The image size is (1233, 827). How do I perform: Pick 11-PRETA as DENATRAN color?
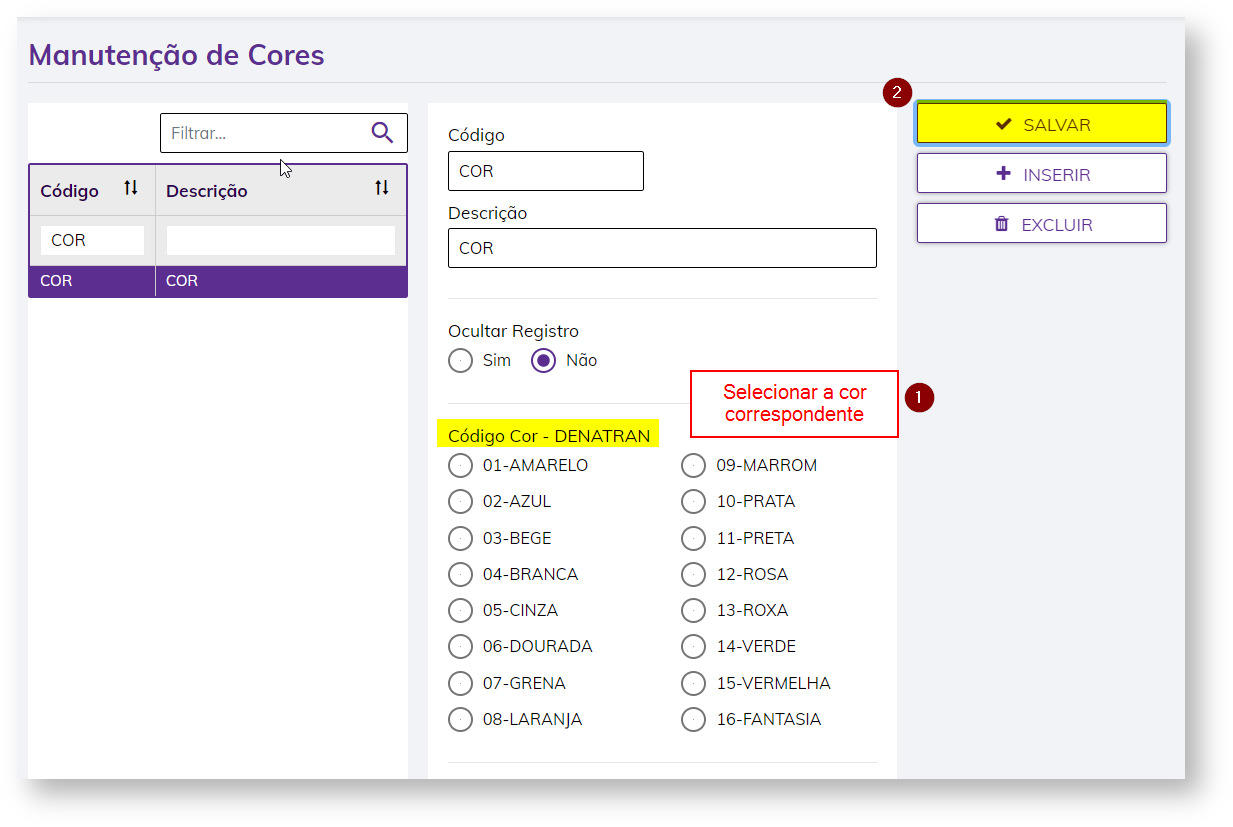click(x=694, y=539)
